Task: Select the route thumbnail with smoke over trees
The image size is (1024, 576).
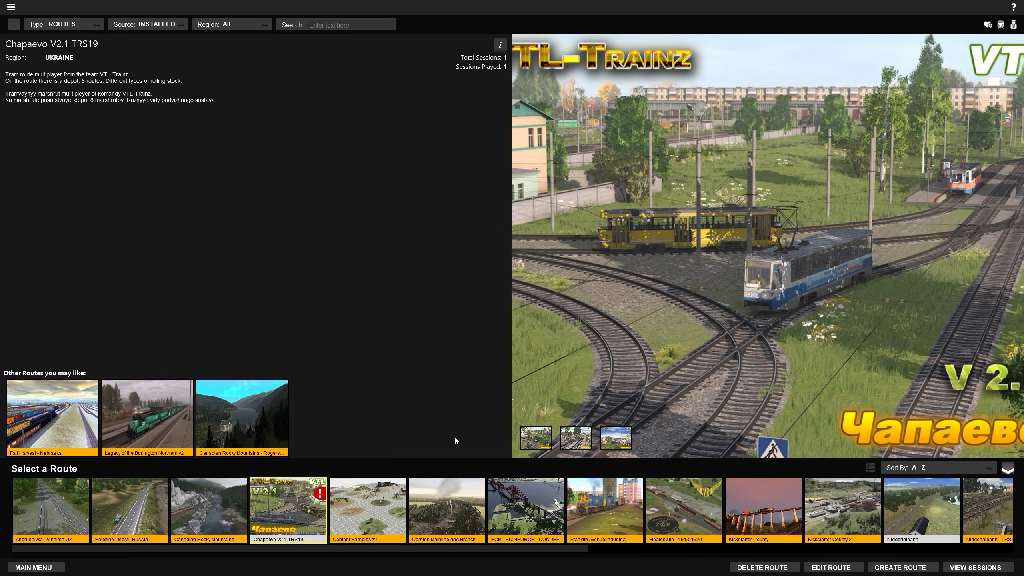Action: [x=447, y=510]
